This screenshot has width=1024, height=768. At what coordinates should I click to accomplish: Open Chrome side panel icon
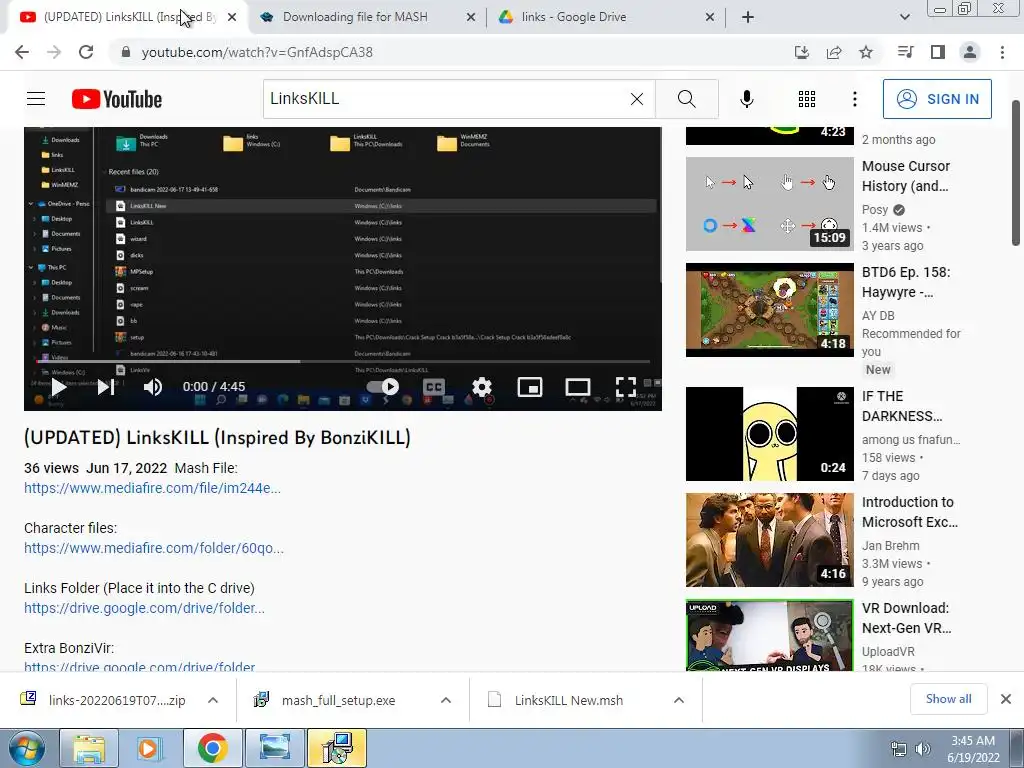pyautogui.click(x=938, y=52)
